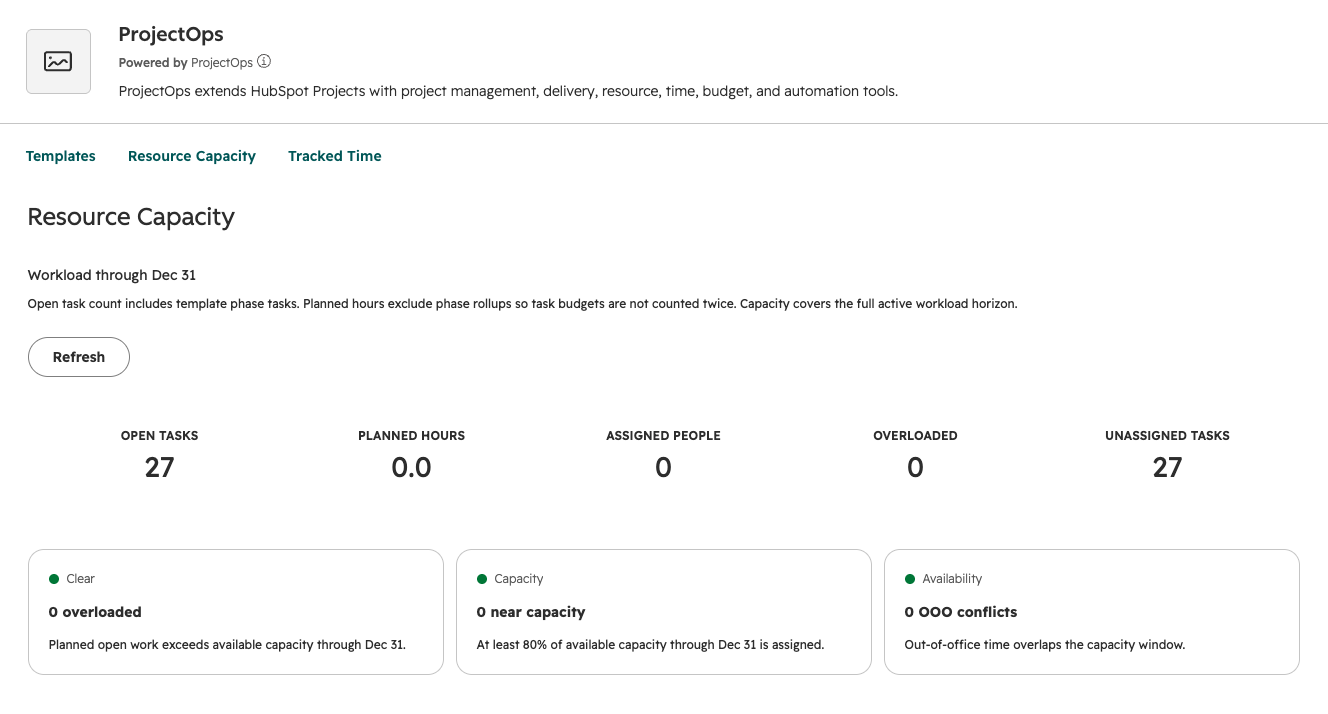Click the green status dot beside Availability
This screenshot has height=714, width=1328.
point(910,579)
